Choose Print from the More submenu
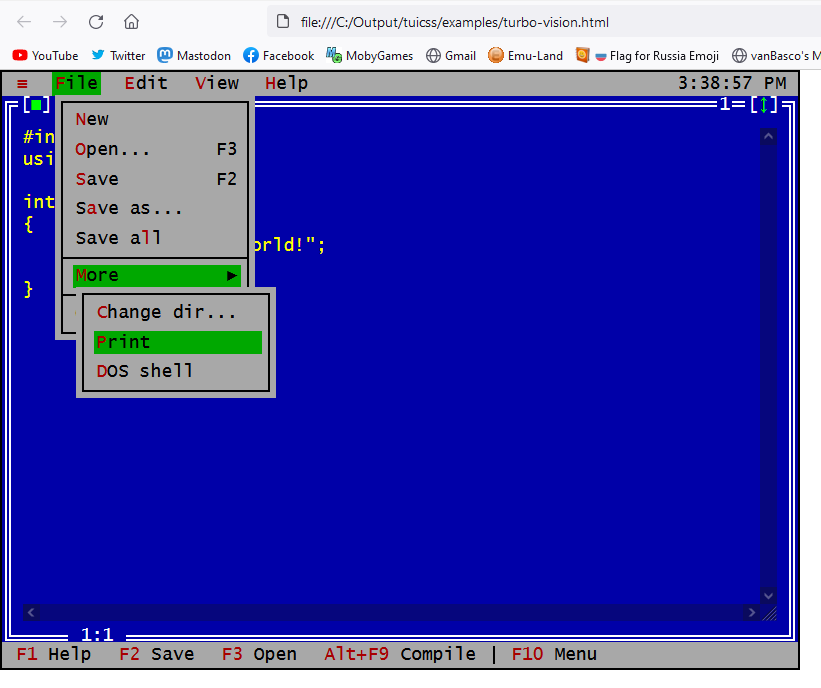The image size is (821, 688). click(178, 342)
